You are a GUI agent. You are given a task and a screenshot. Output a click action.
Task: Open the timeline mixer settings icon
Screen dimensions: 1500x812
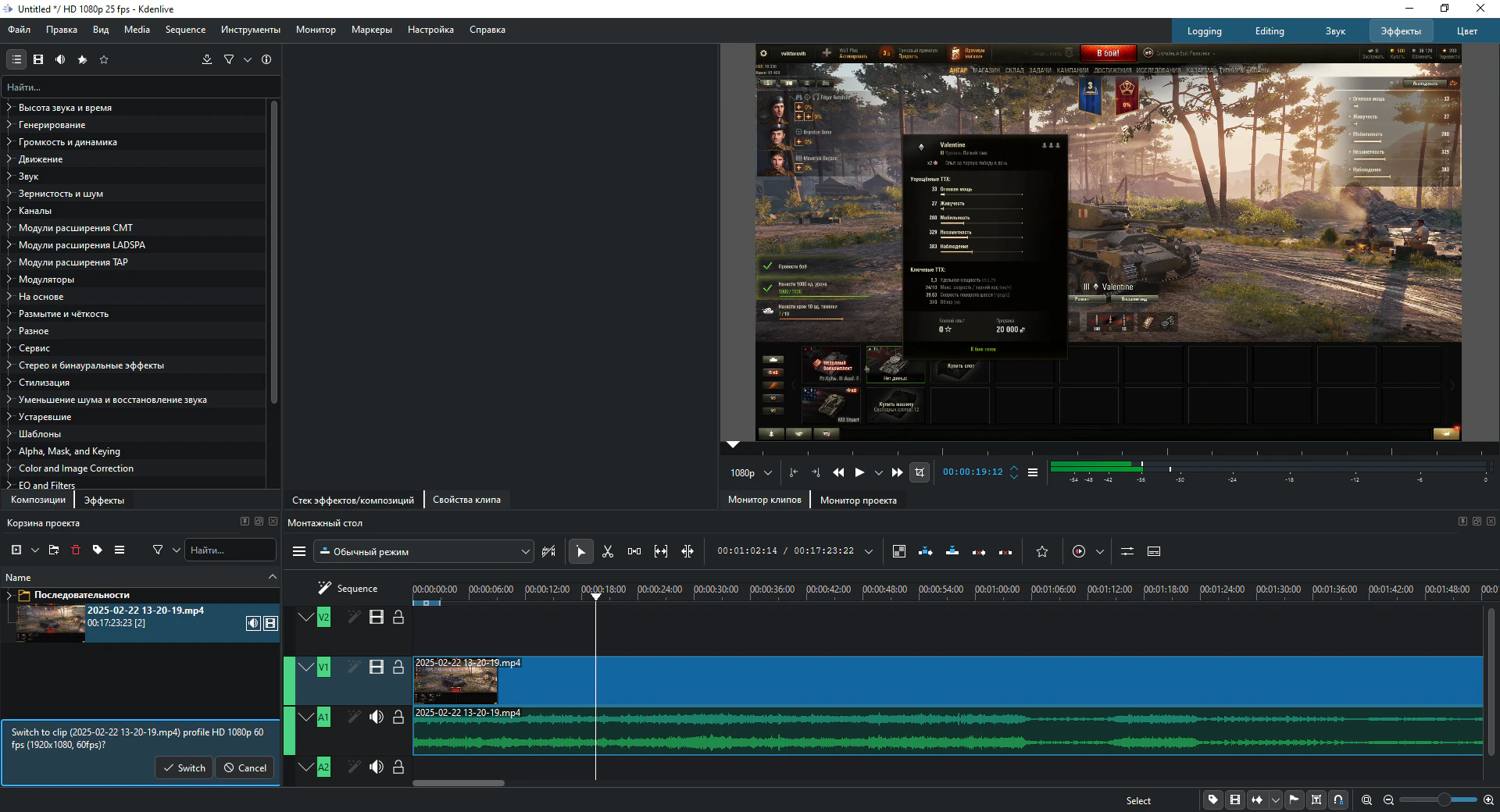(1127, 551)
